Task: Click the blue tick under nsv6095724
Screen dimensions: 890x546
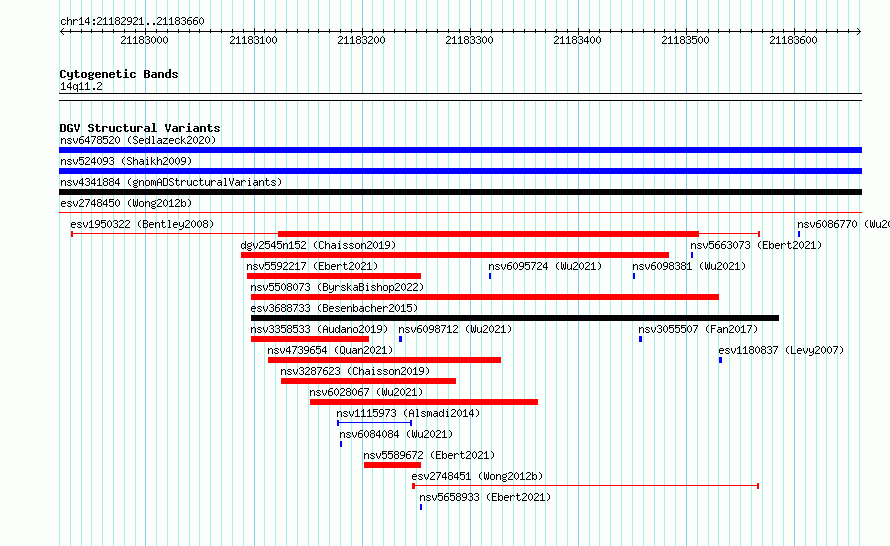Action: pos(490,276)
